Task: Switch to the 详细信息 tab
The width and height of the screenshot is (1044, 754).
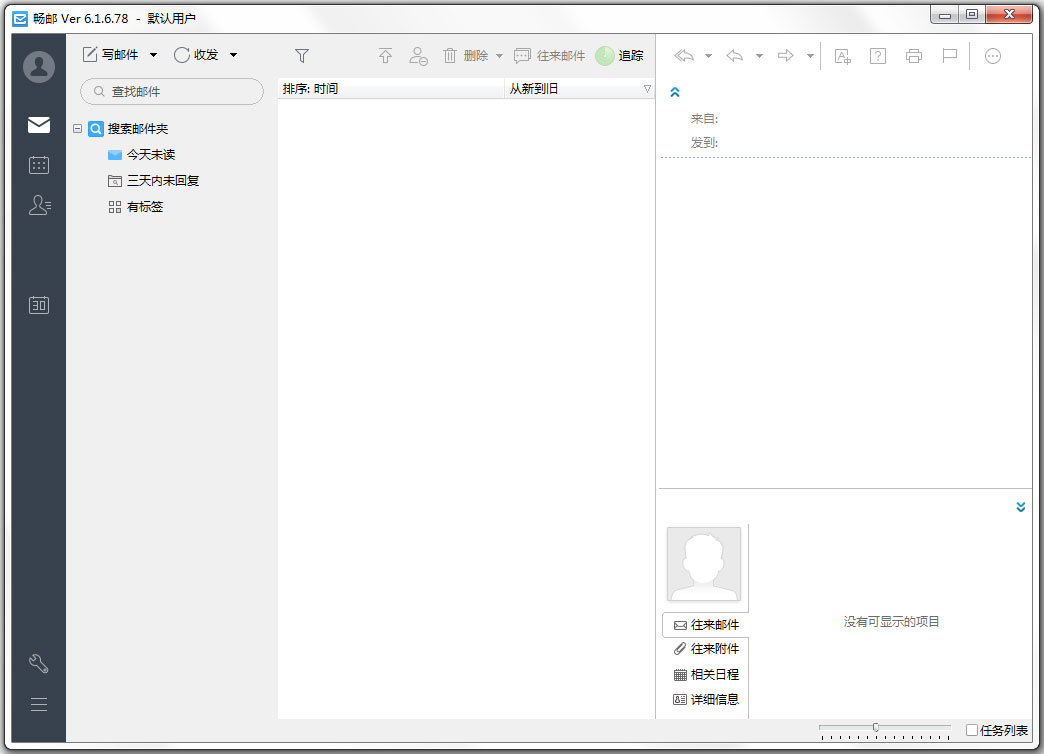Action: [705, 699]
